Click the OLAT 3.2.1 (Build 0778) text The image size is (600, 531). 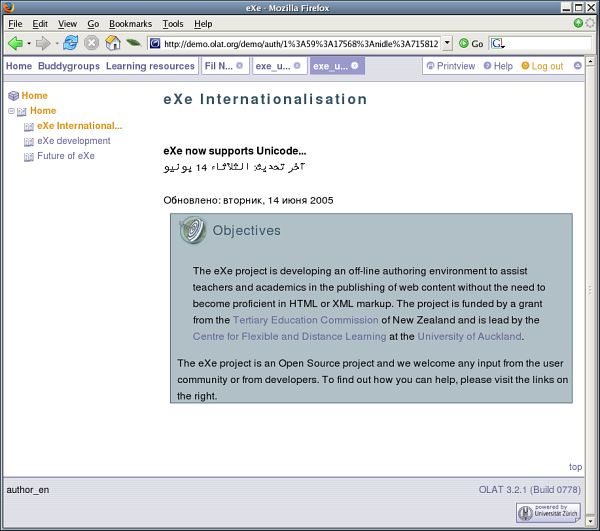tap(530, 490)
